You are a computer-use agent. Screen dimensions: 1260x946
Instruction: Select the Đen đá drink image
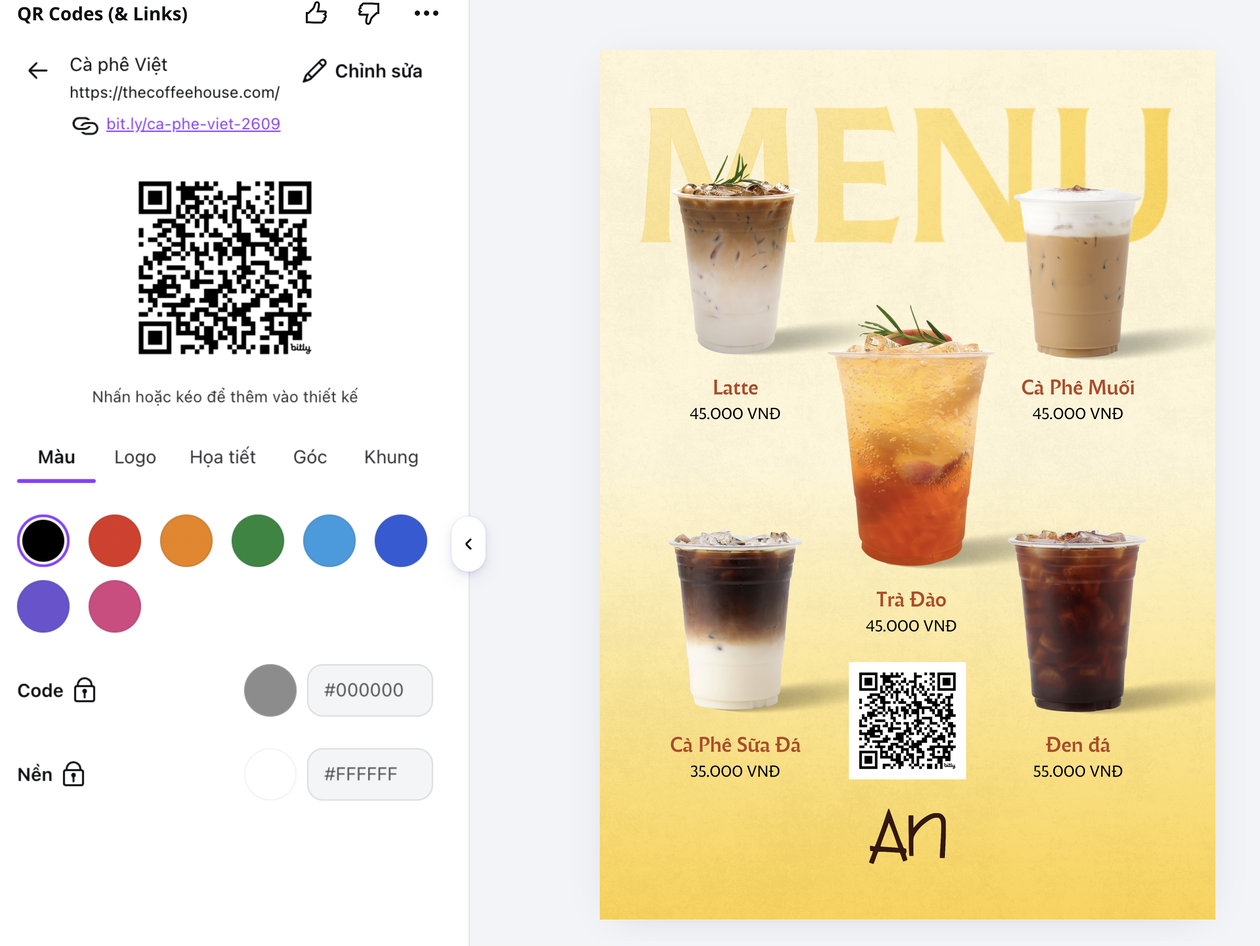pos(1077,622)
